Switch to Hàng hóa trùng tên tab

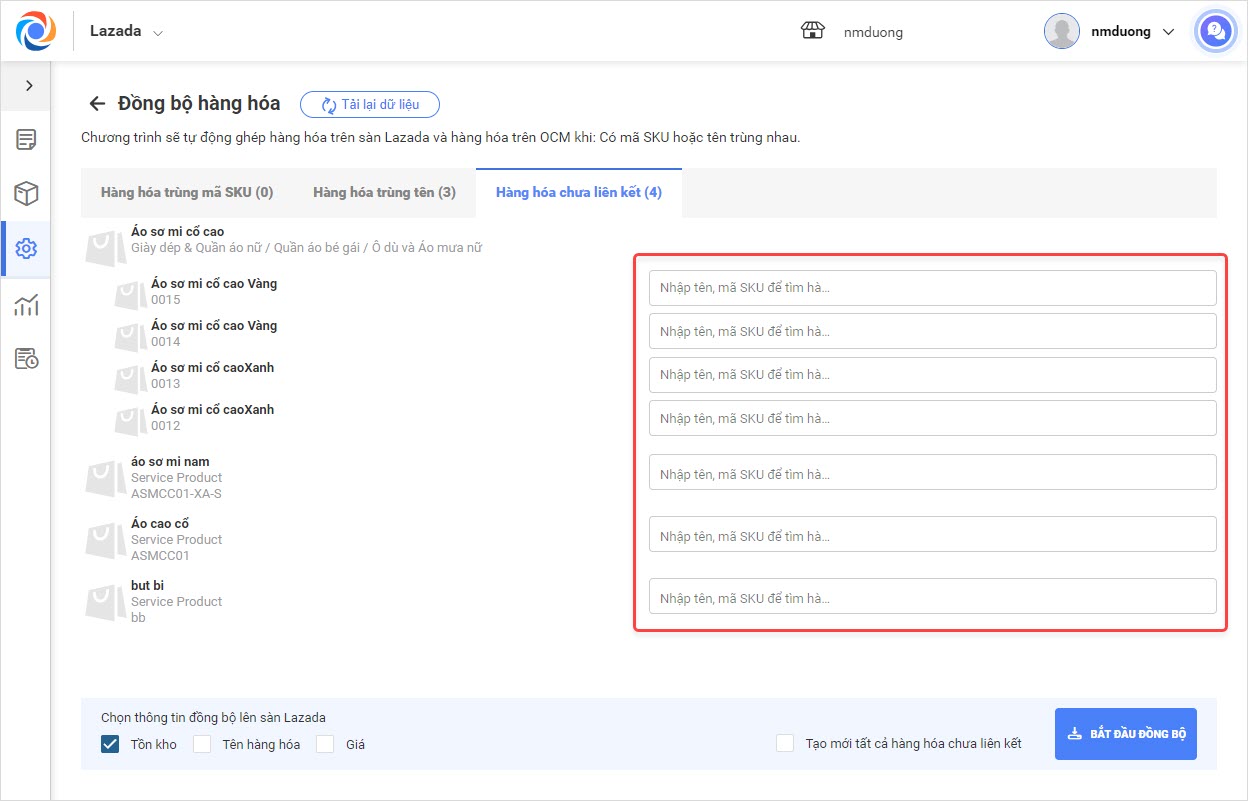[384, 192]
